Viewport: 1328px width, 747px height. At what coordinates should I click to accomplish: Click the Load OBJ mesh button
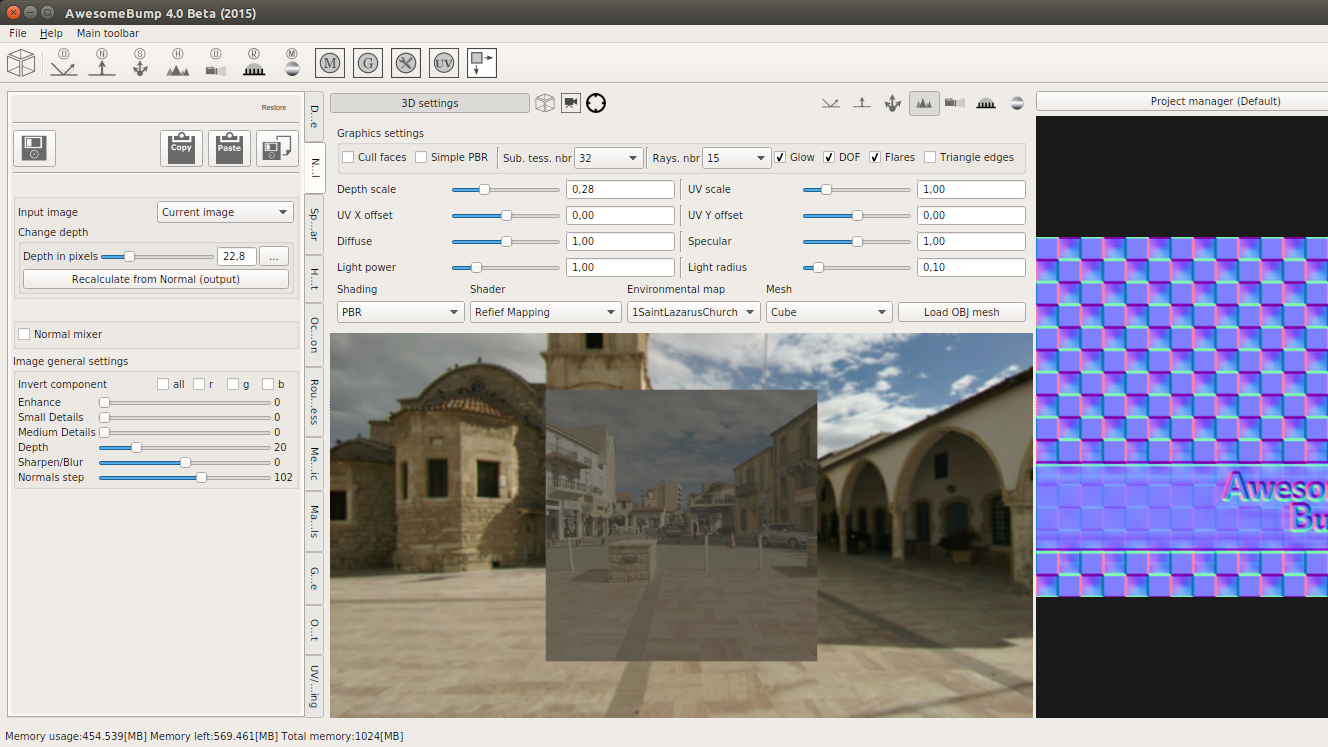(x=961, y=312)
